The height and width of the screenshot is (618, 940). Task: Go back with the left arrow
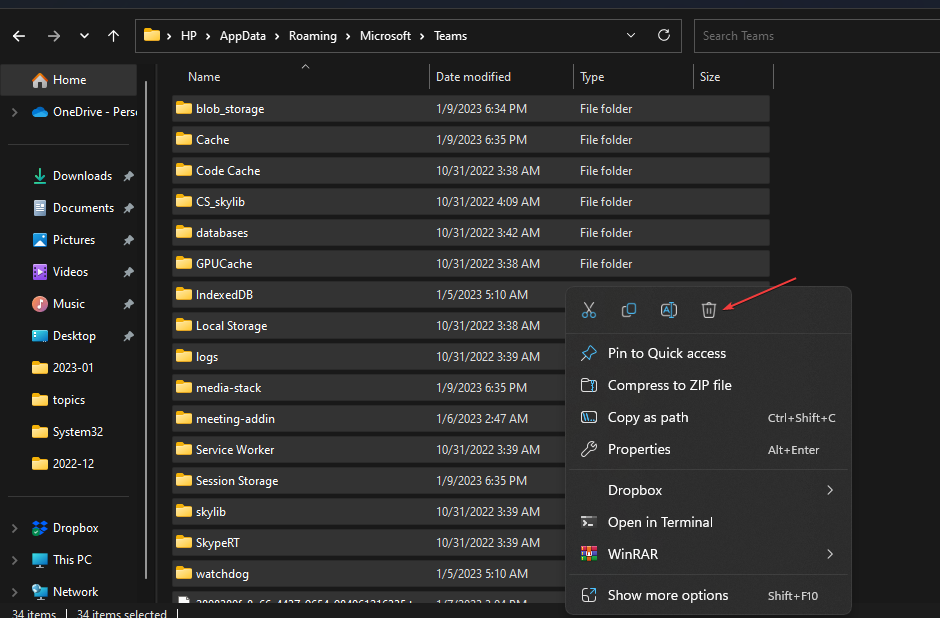pyautogui.click(x=19, y=36)
